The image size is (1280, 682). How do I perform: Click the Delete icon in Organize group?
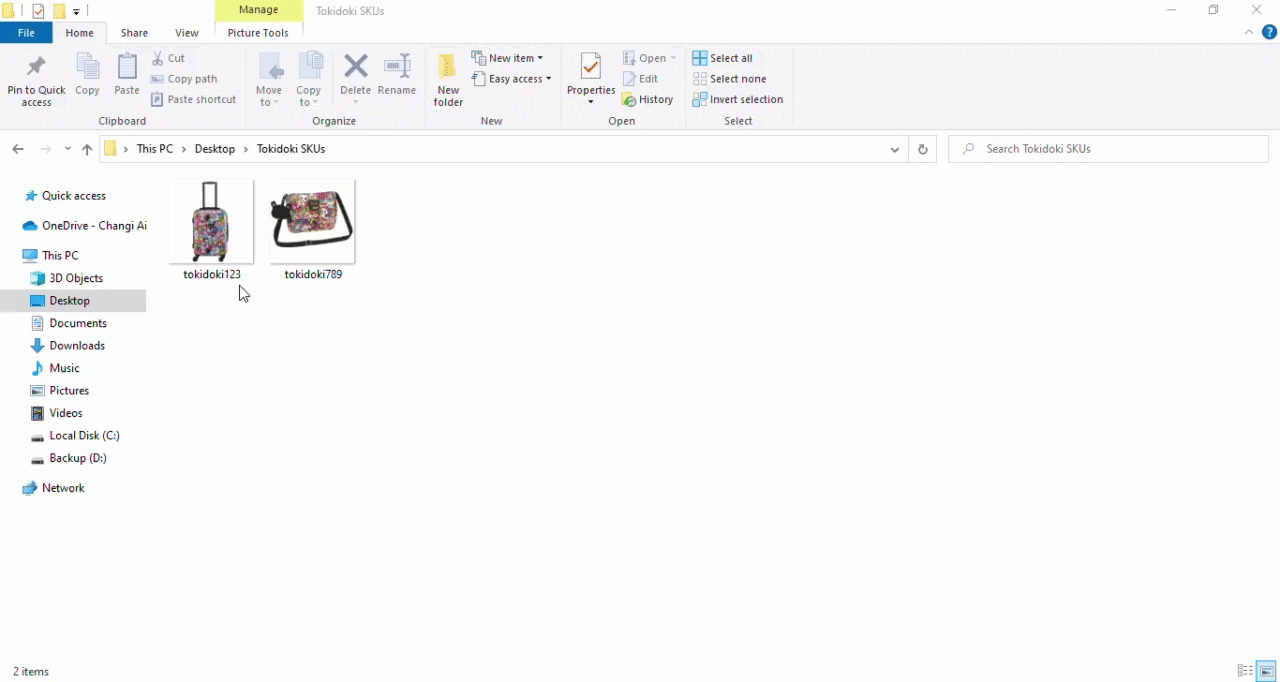355,69
